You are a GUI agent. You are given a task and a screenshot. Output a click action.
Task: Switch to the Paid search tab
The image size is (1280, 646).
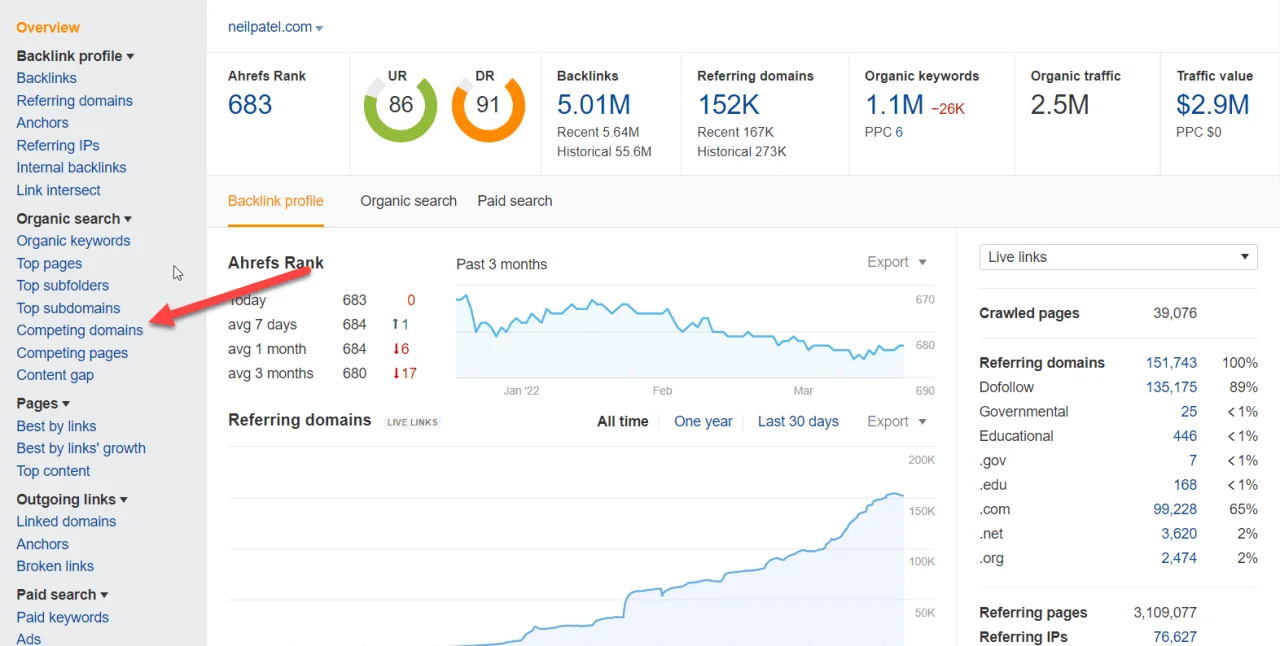point(514,201)
